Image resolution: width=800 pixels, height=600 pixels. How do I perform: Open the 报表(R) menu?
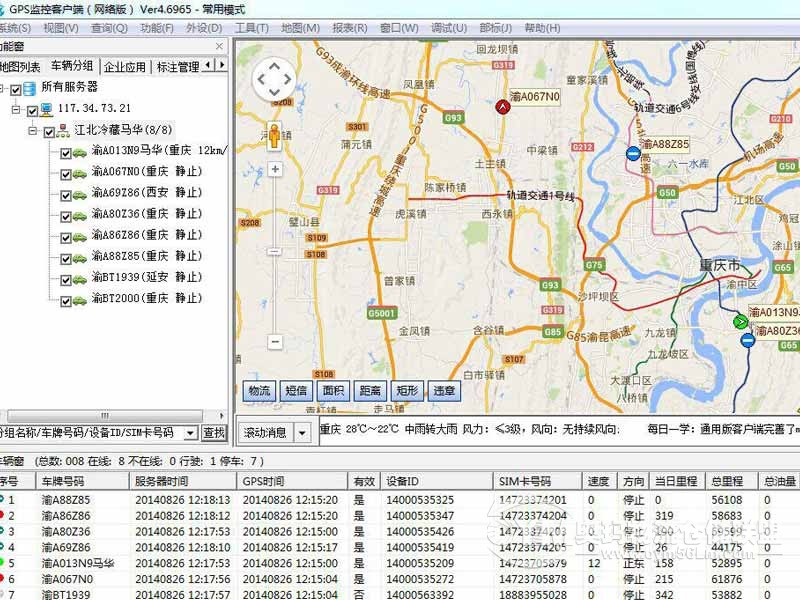350,28
